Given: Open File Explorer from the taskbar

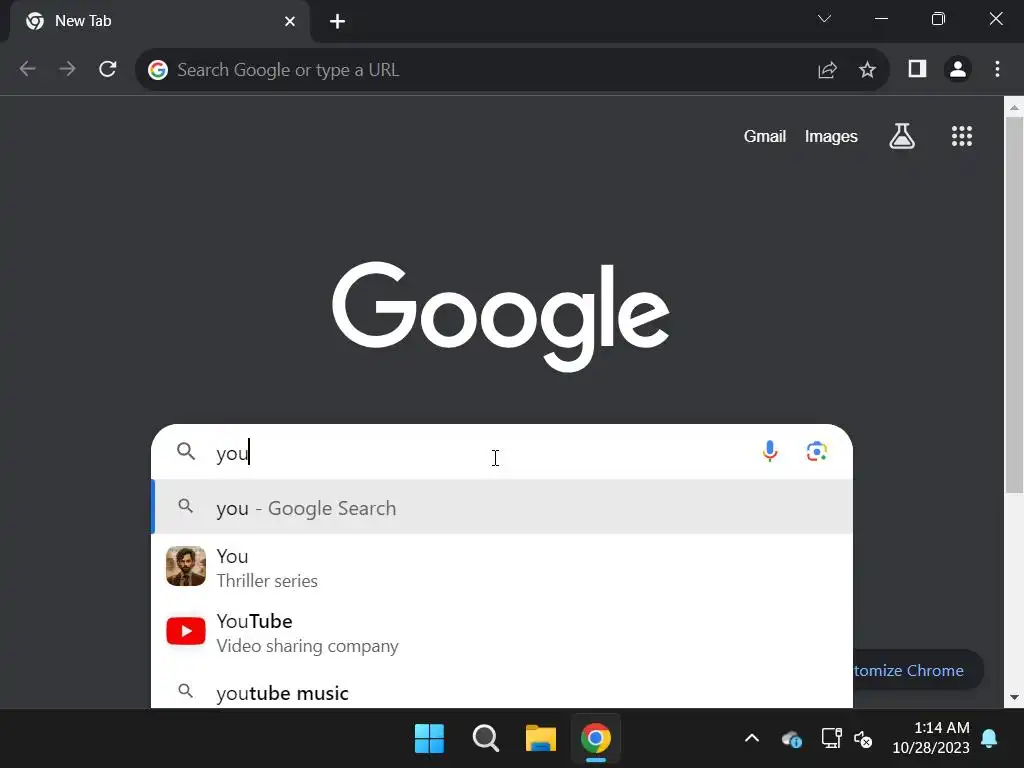Looking at the screenshot, I should [x=541, y=739].
